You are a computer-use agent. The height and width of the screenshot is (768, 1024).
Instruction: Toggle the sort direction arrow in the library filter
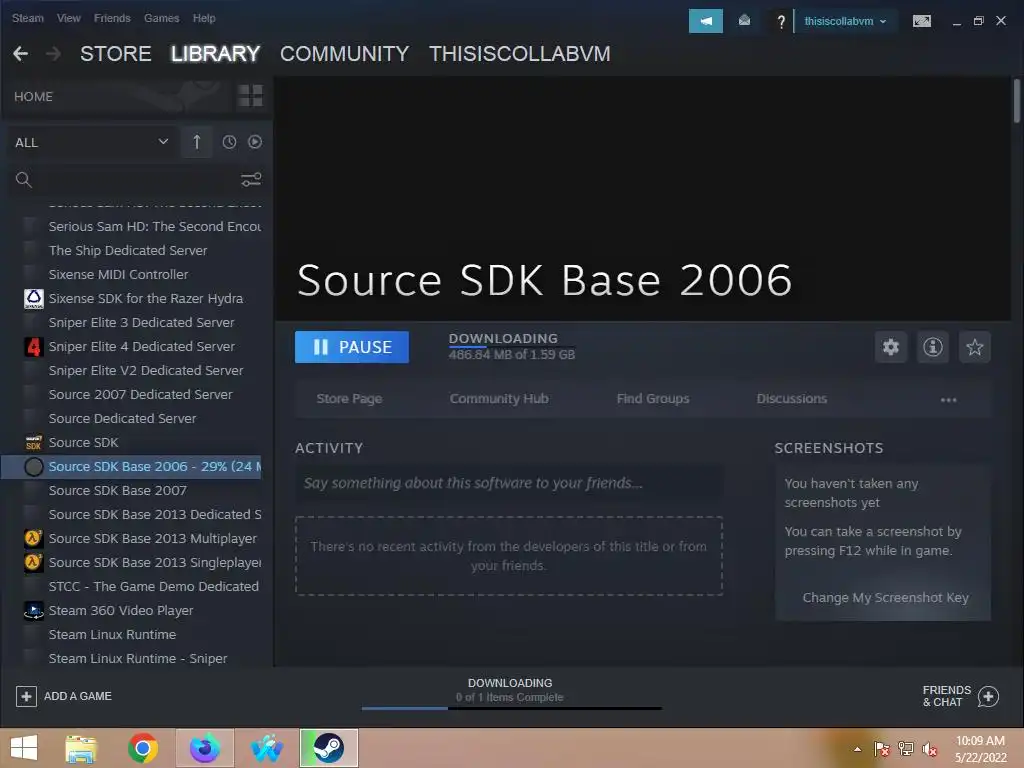(197, 142)
